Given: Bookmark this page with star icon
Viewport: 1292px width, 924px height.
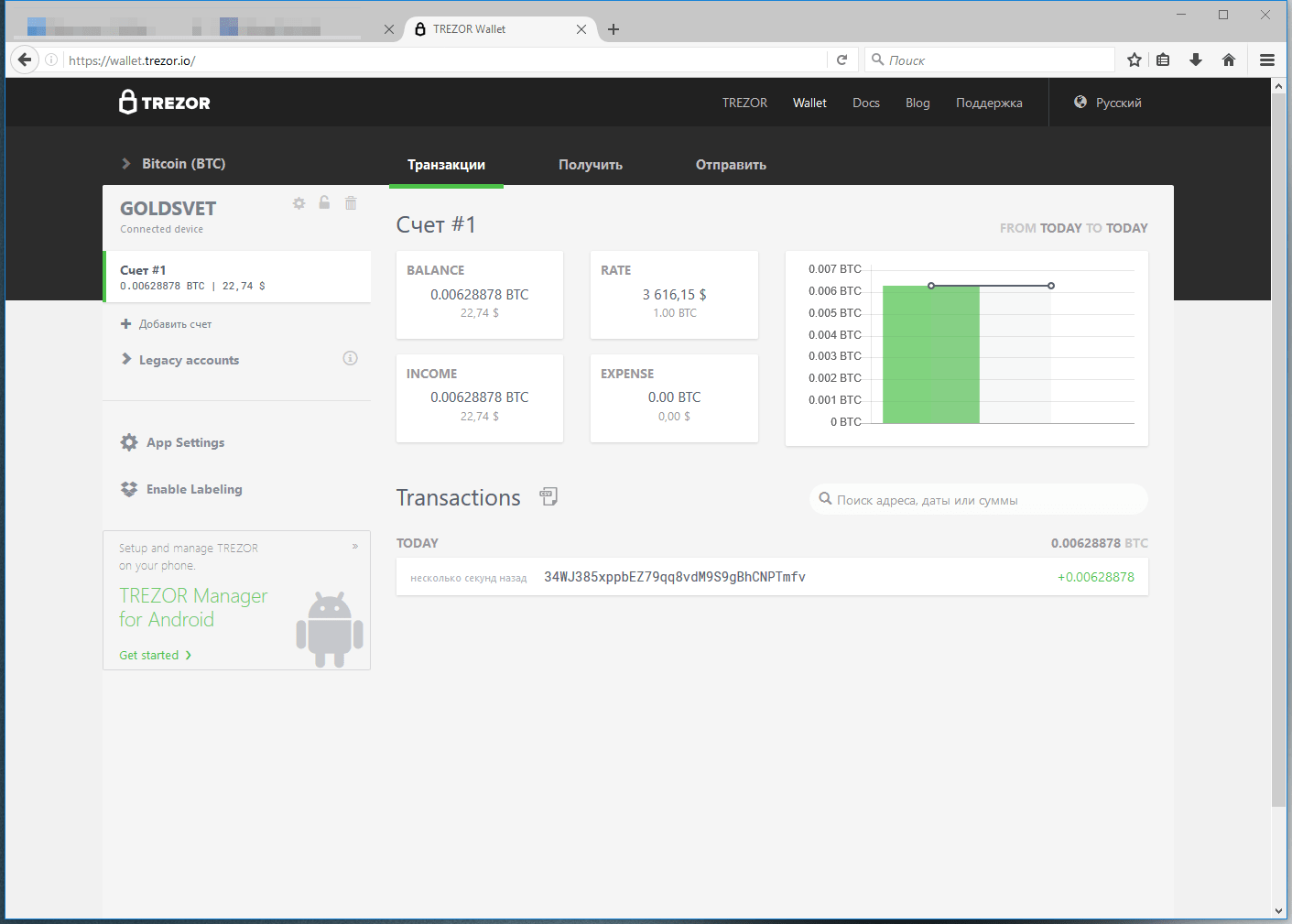Looking at the screenshot, I should (1135, 60).
